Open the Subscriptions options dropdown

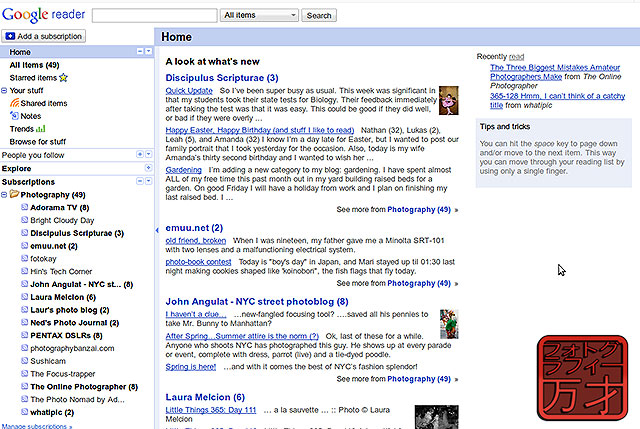(x=149, y=181)
